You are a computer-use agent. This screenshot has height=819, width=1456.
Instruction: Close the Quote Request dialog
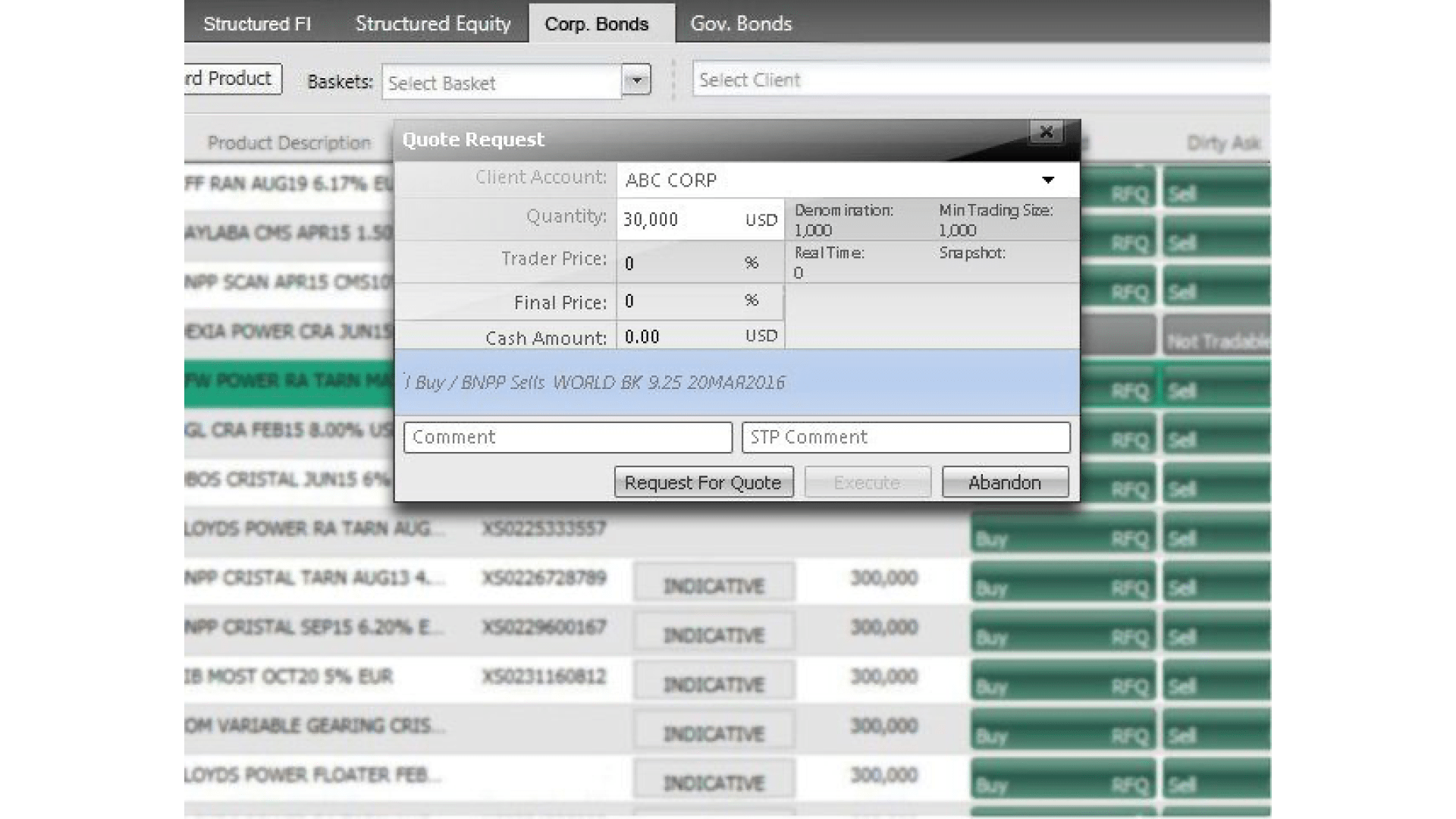point(1046,132)
